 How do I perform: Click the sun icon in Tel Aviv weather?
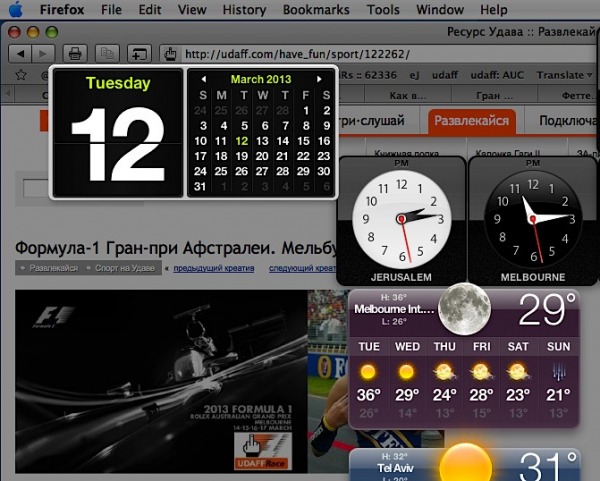click(465, 463)
